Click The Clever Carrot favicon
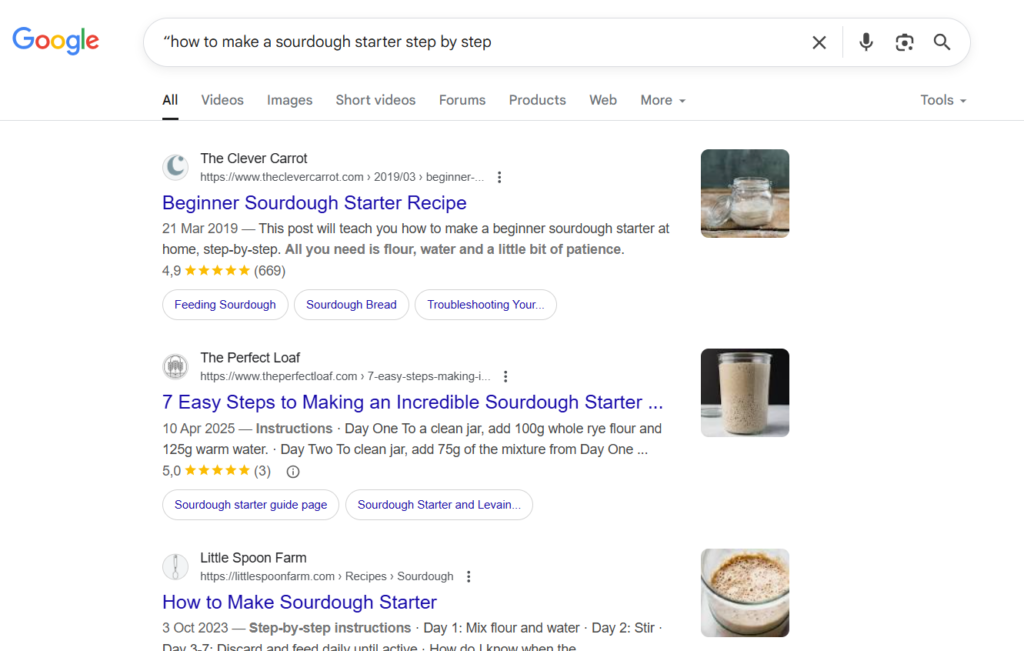Screen dimensions: 1024x651 pos(176,167)
